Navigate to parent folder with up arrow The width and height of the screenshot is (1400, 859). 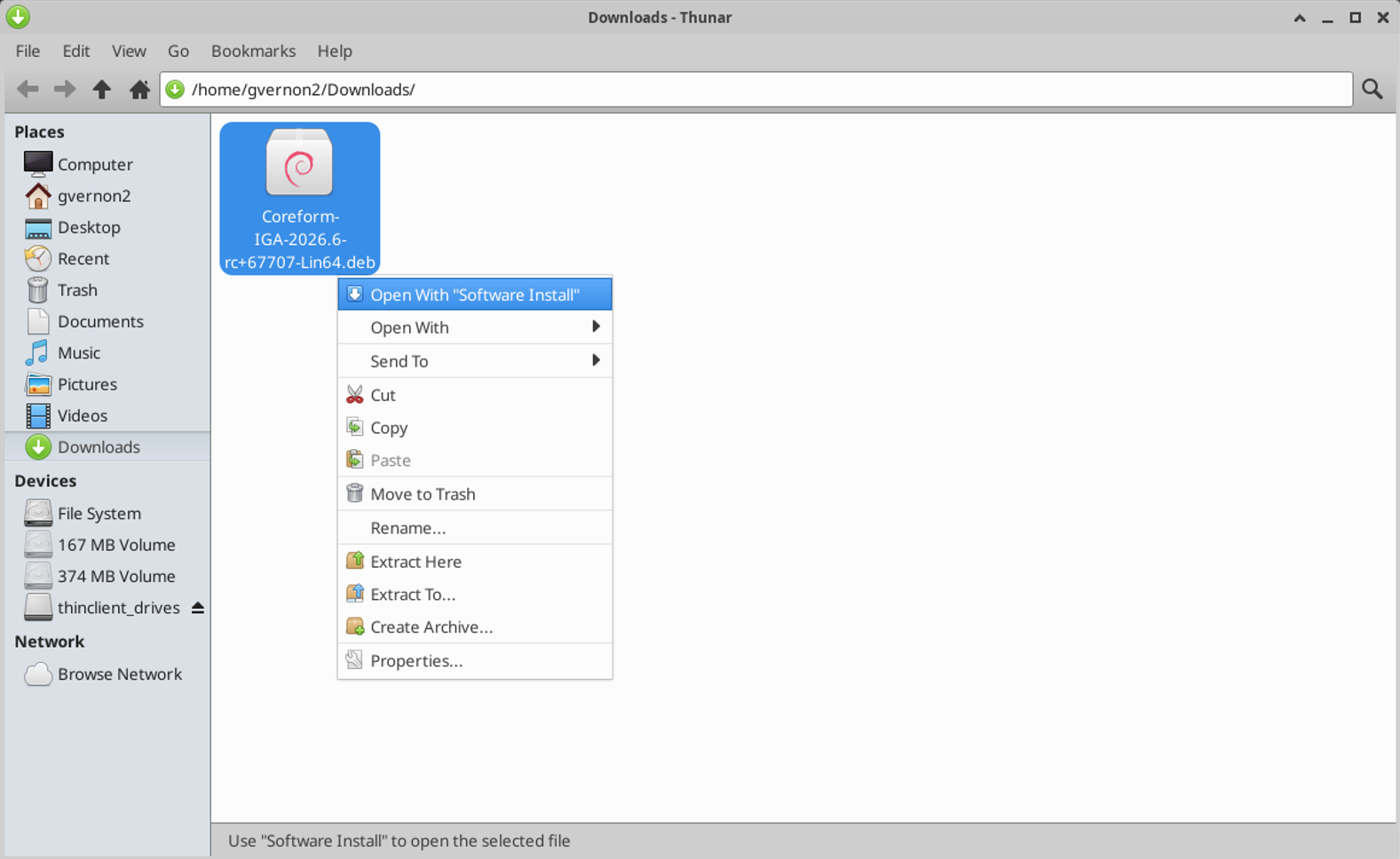pos(102,89)
